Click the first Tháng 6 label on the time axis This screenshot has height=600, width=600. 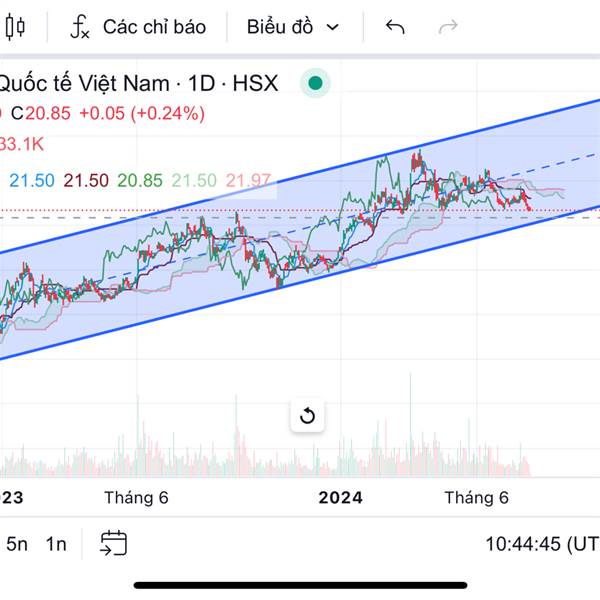136,498
